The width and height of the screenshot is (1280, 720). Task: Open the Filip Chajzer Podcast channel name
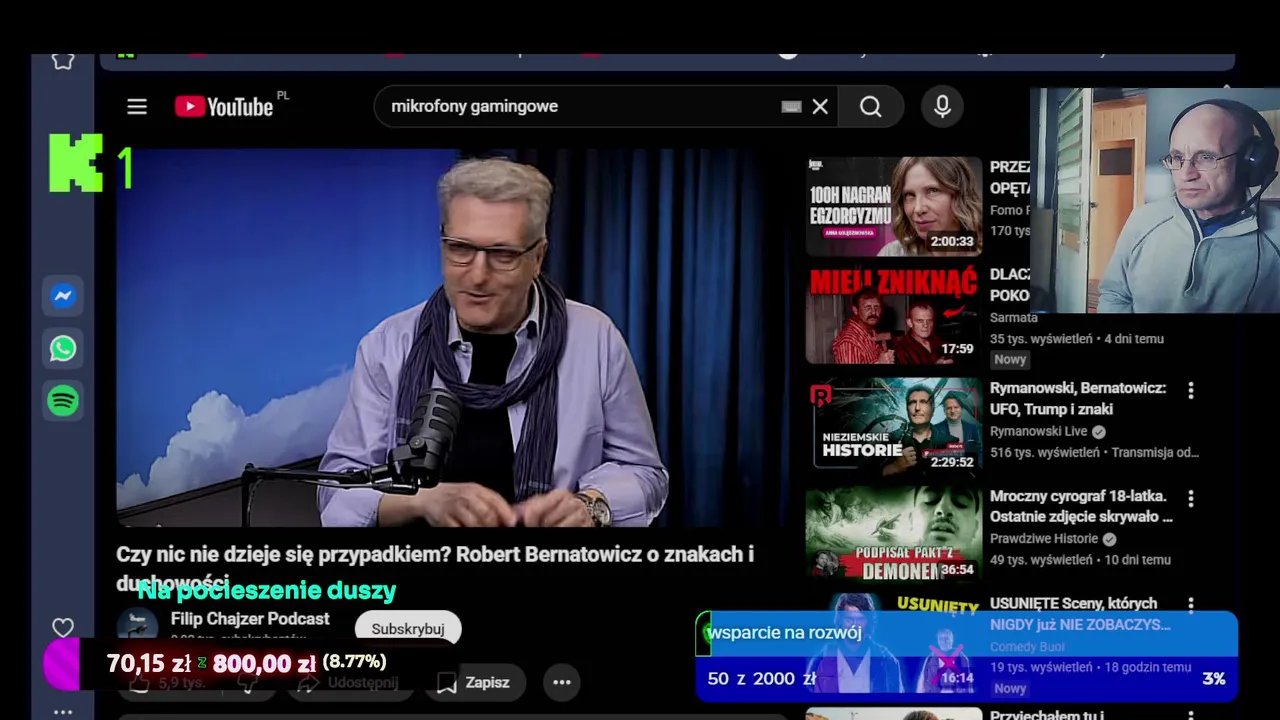[x=250, y=619]
